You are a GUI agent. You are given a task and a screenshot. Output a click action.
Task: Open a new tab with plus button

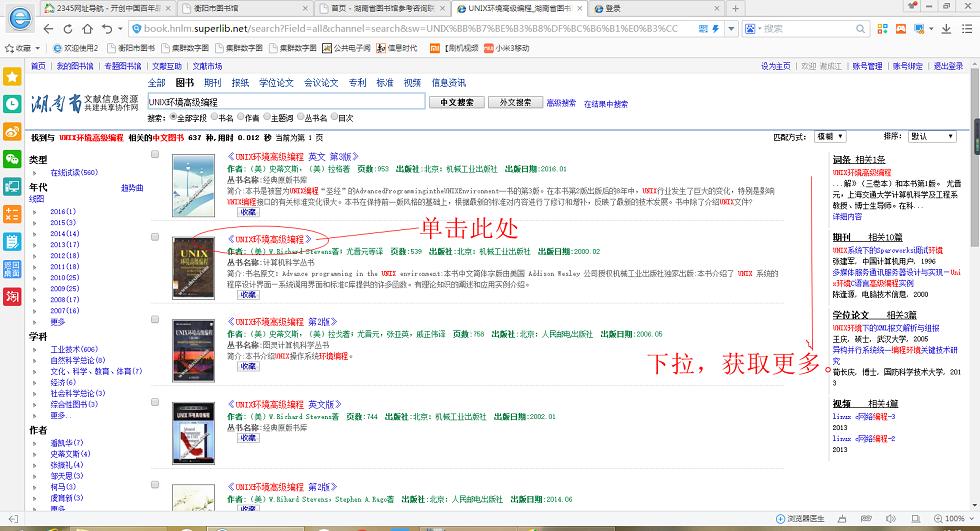pyautogui.click(x=735, y=8)
